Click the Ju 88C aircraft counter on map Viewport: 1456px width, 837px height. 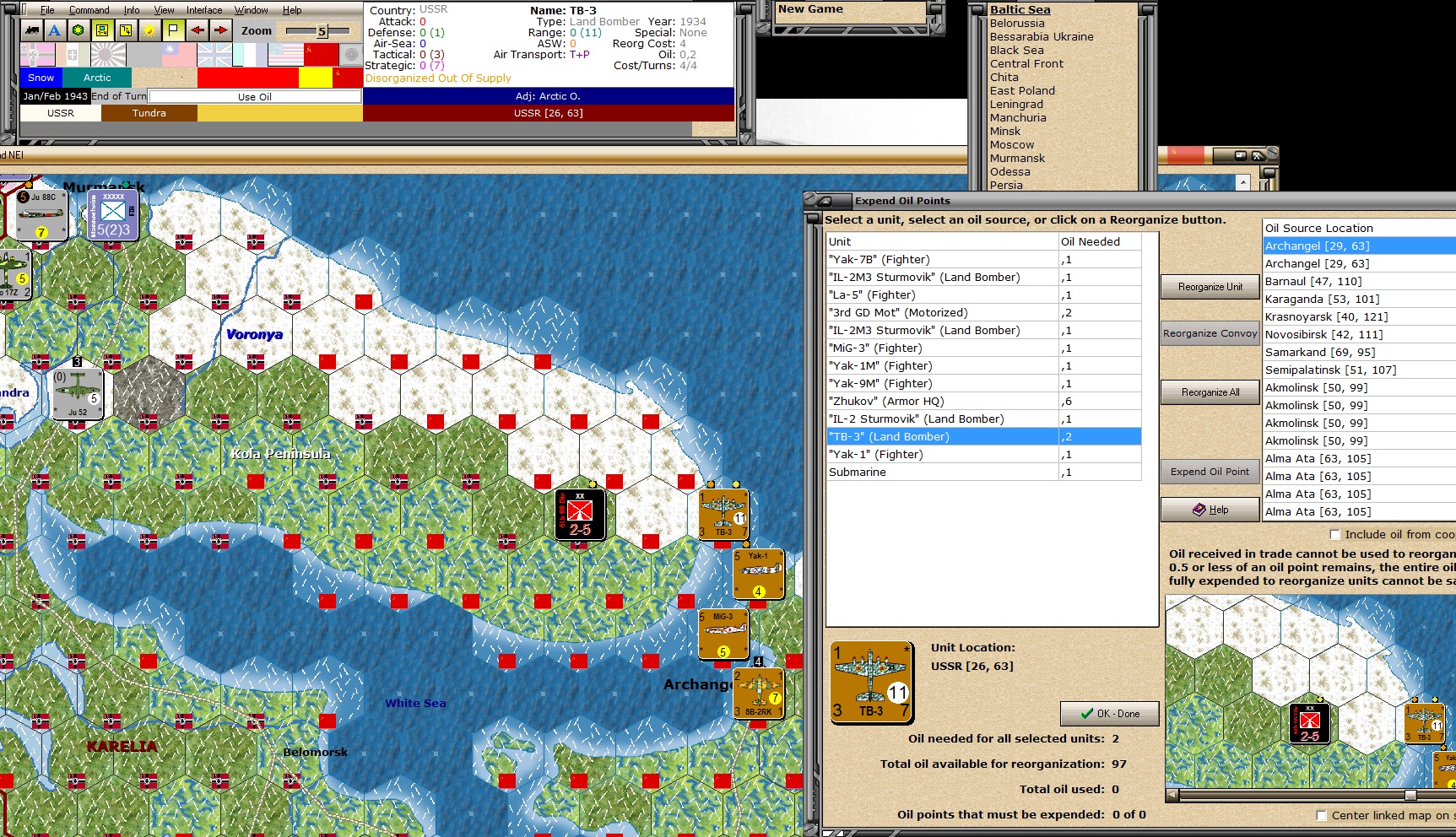point(41,215)
